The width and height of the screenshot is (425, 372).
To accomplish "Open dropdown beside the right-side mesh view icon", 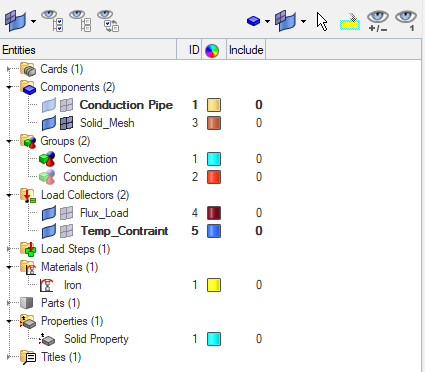I will pos(303,22).
